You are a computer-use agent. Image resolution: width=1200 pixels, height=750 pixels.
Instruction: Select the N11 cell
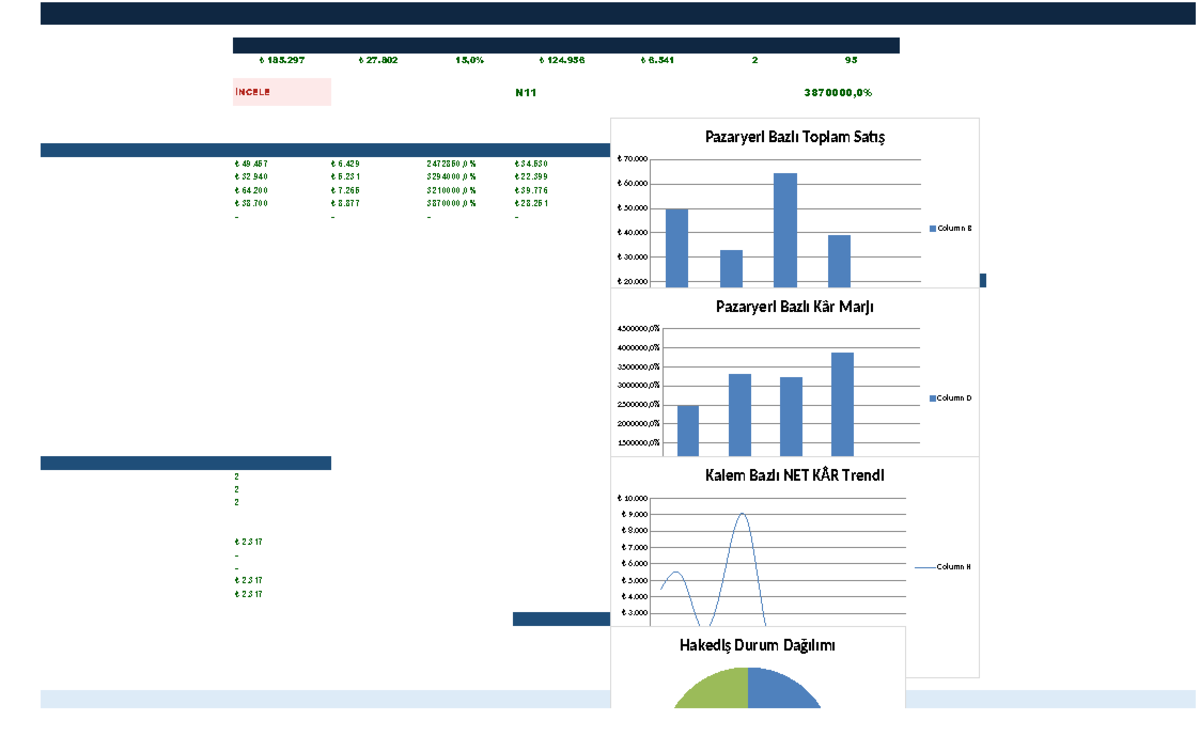[x=526, y=92]
